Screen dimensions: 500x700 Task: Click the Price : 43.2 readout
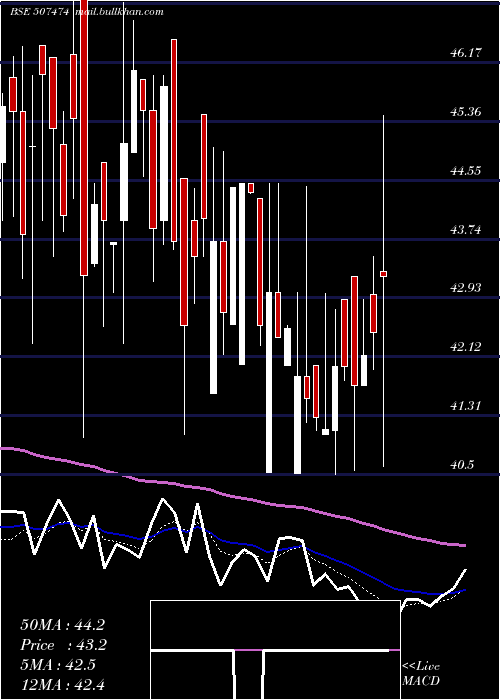pos(62,645)
